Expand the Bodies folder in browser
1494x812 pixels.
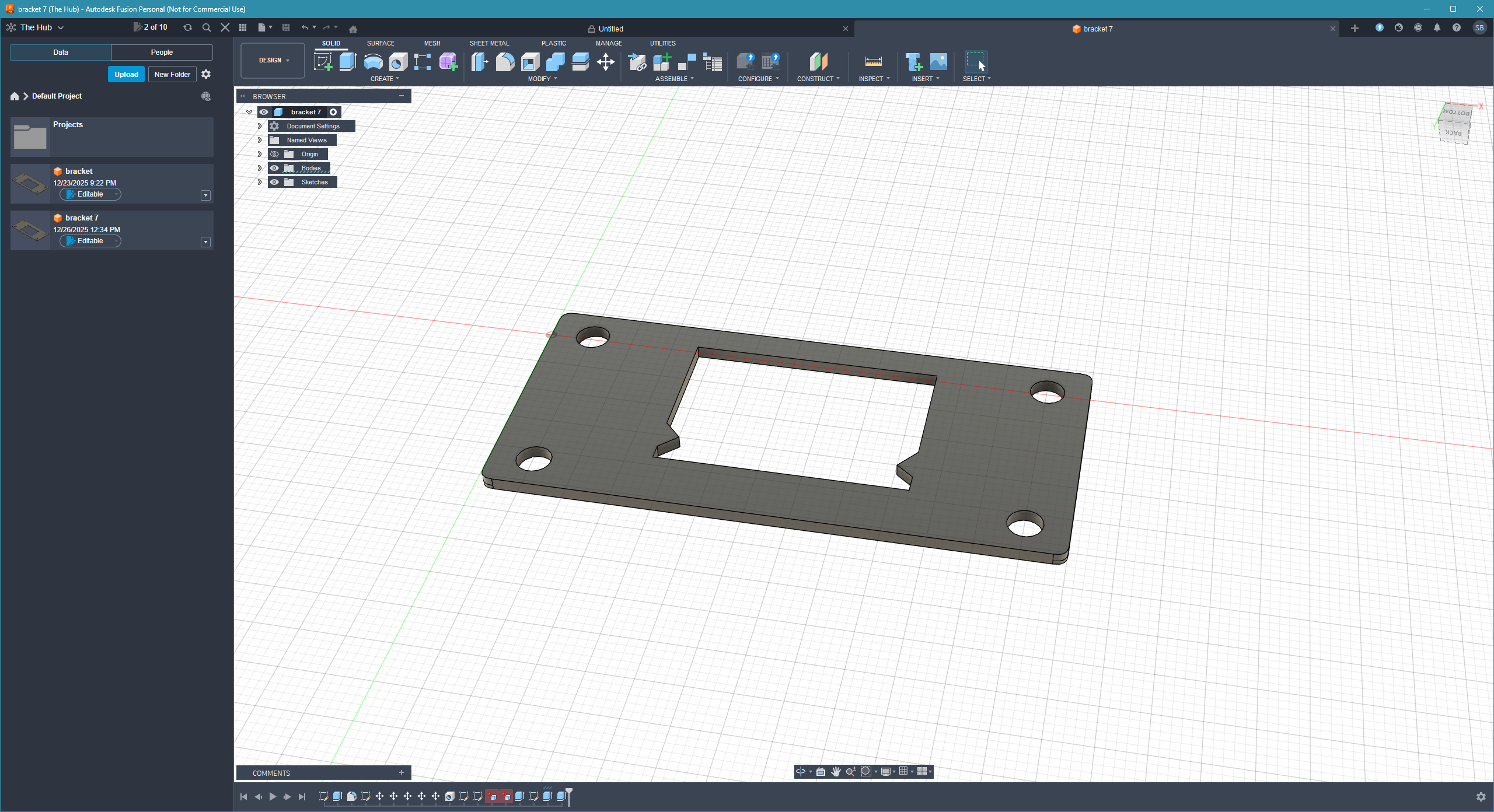click(x=260, y=168)
